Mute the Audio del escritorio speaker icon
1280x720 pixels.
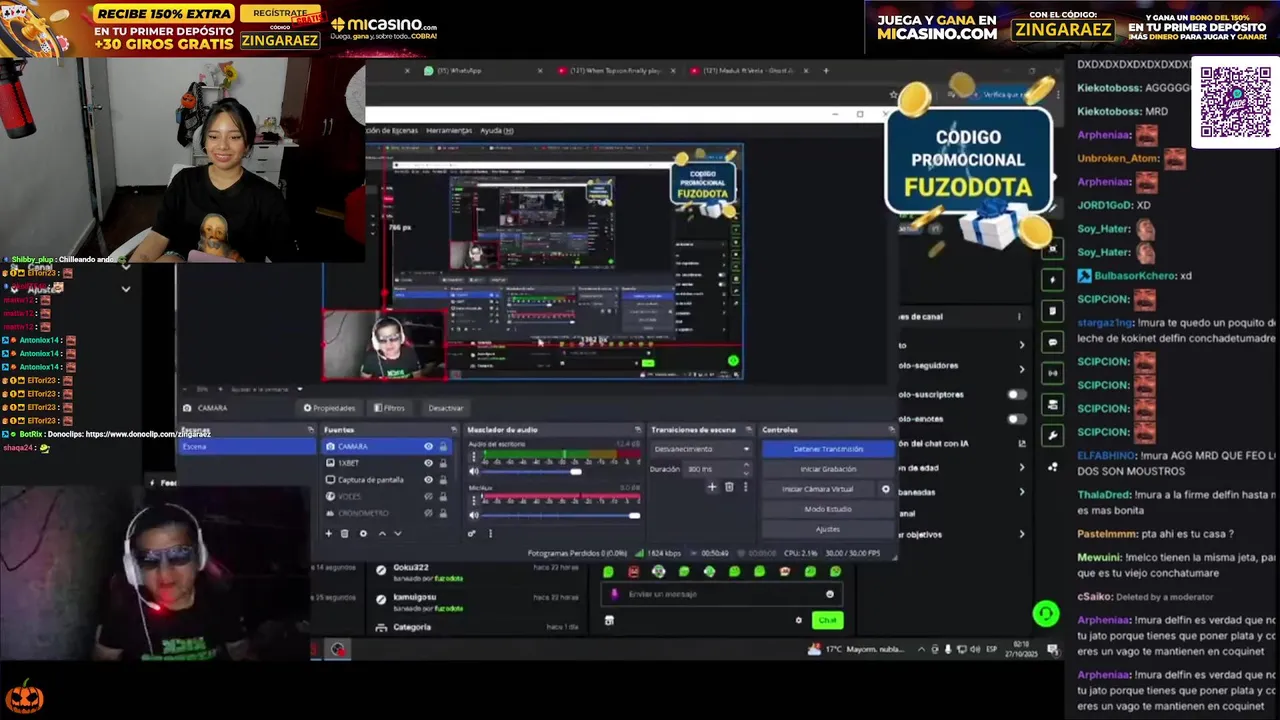click(x=474, y=471)
